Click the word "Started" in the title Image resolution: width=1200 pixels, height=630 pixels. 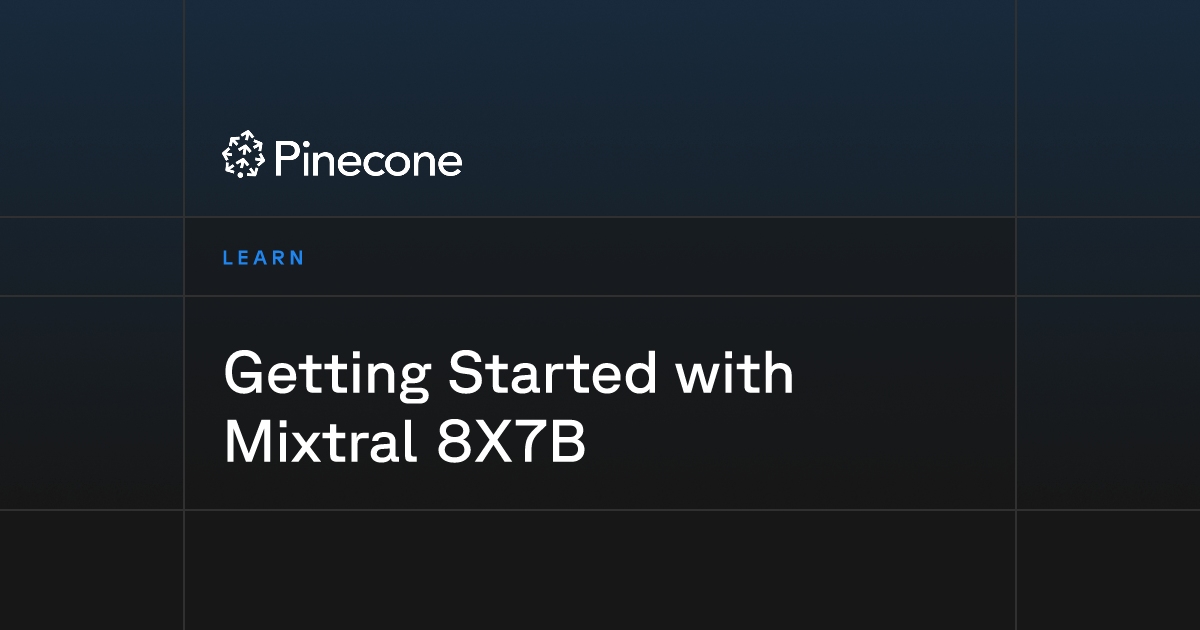tap(553, 373)
